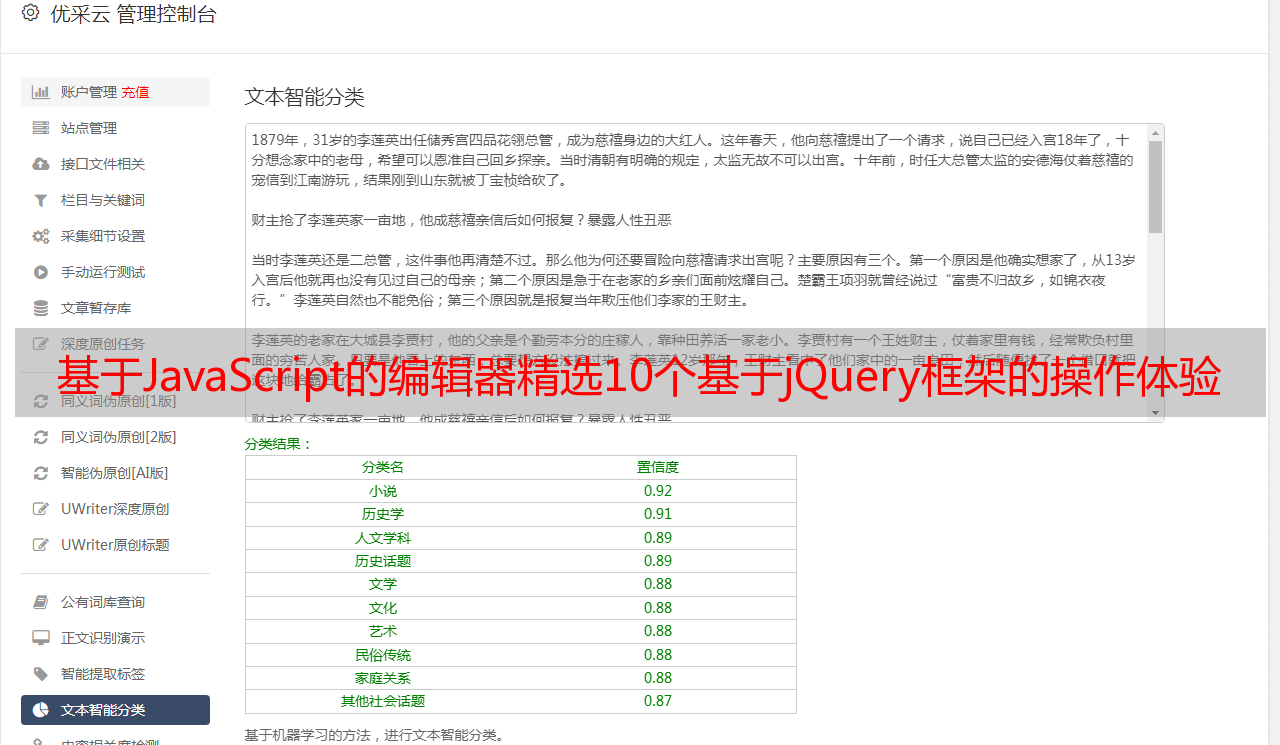1280x745 pixels.
Task: Click the book icon for 公有词库查询
Action: pos(41,602)
